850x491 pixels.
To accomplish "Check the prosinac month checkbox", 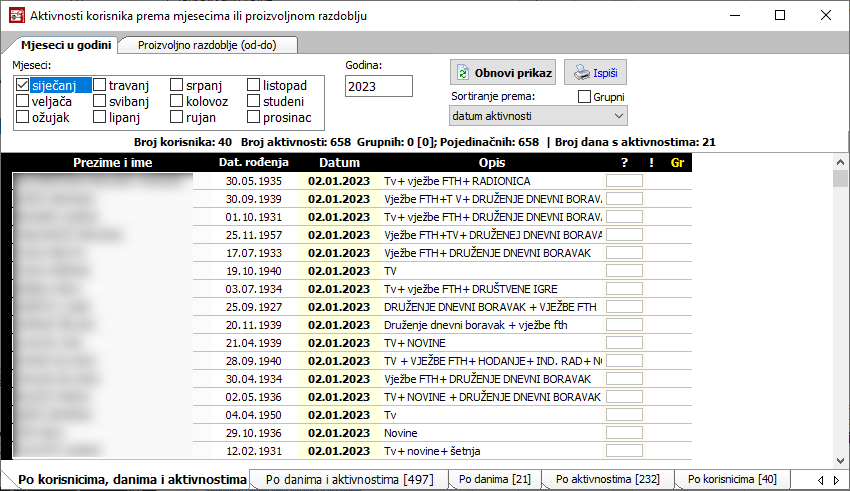I will (254, 118).
